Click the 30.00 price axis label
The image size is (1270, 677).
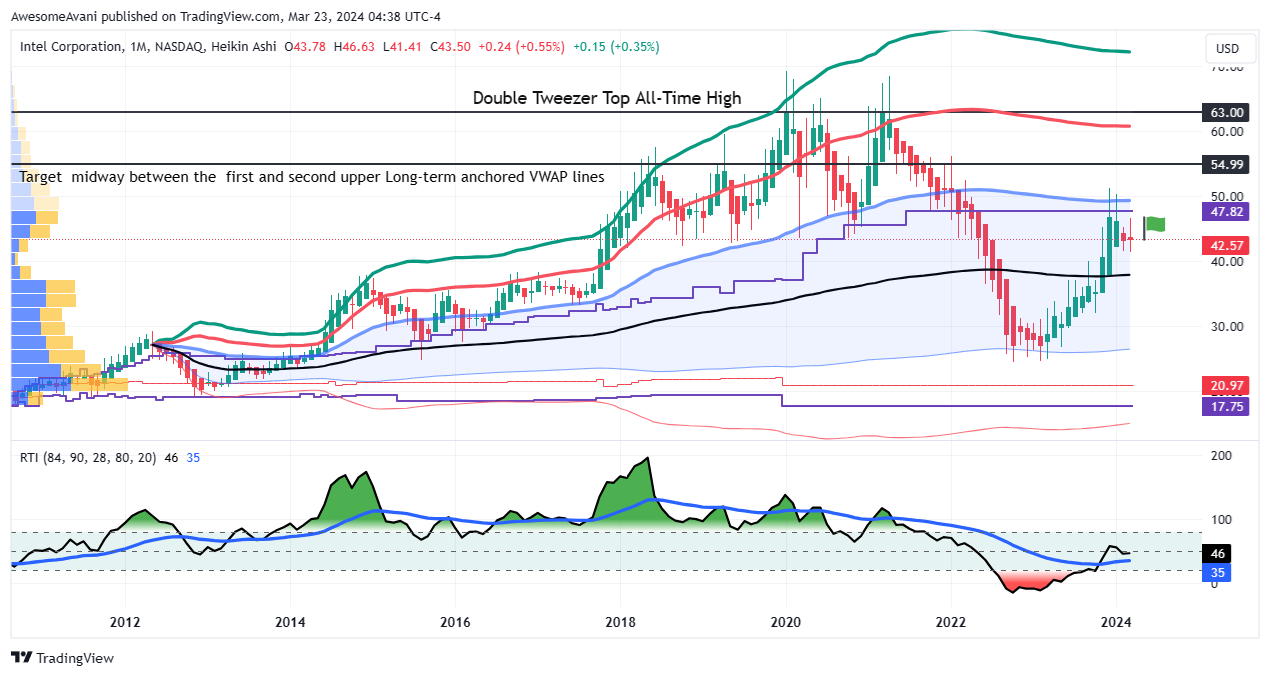coord(1226,326)
